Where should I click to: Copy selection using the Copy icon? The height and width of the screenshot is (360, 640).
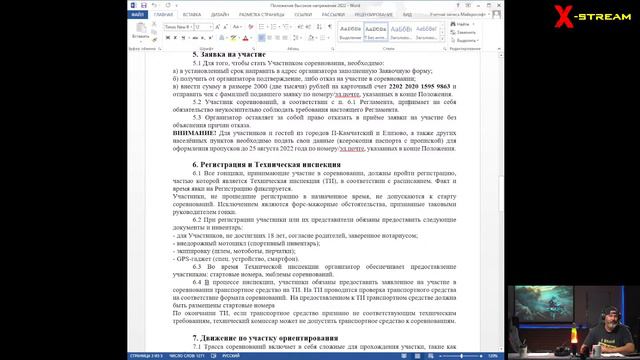pos(154,32)
